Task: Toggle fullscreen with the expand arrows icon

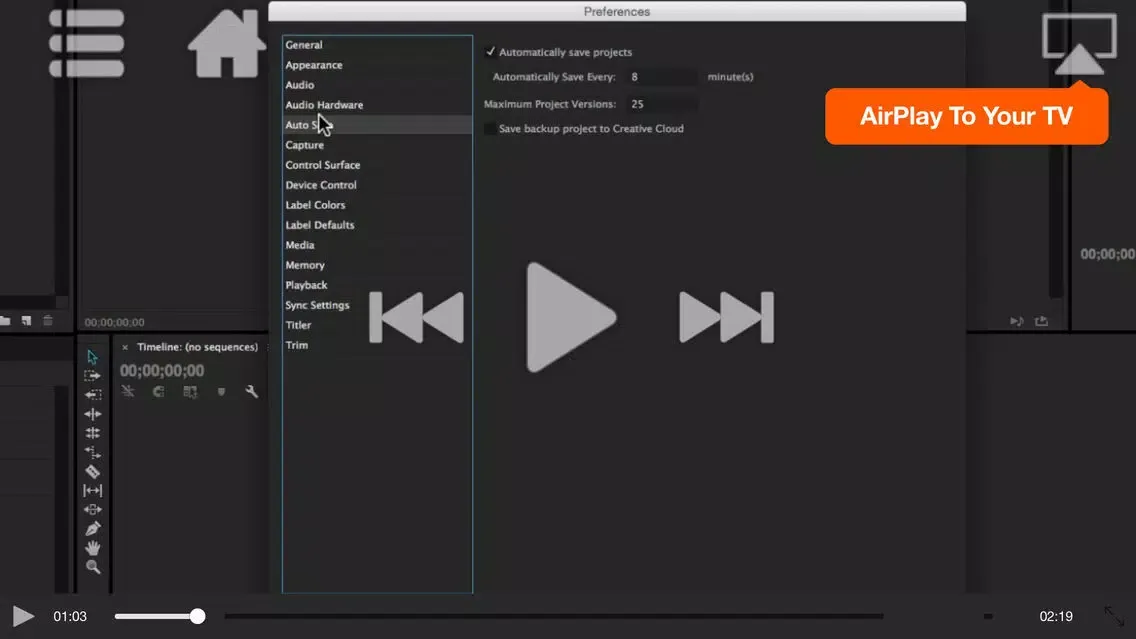Action: 1114,616
